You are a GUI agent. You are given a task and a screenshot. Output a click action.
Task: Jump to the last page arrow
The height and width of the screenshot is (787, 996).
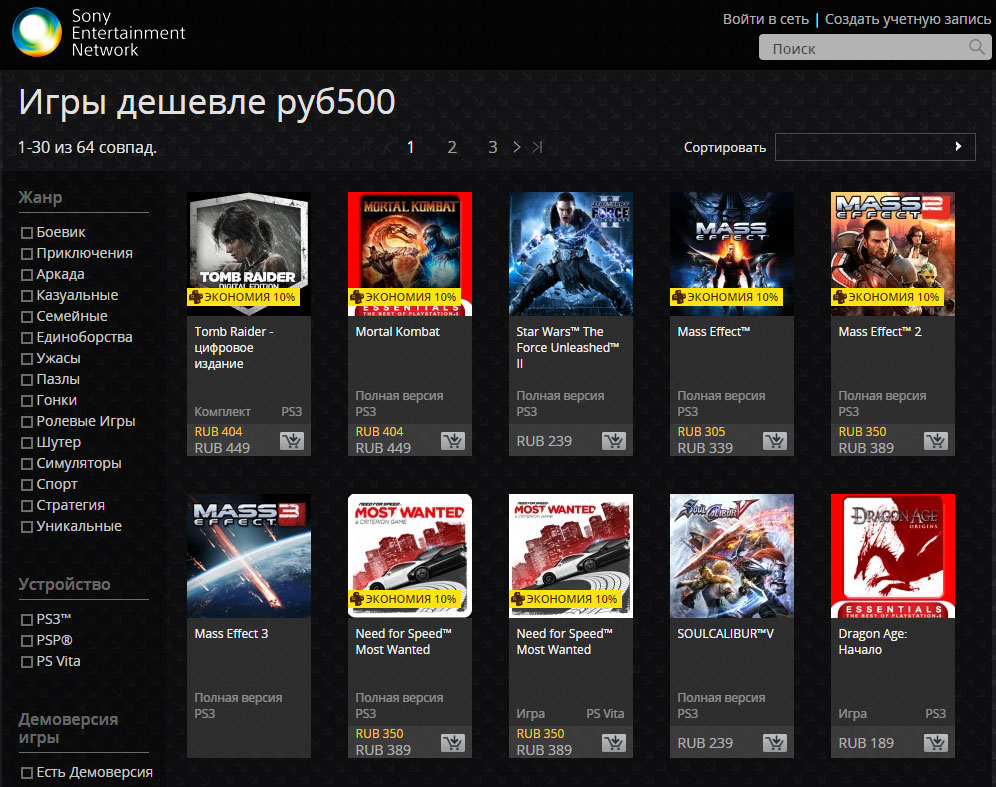[538, 147]
